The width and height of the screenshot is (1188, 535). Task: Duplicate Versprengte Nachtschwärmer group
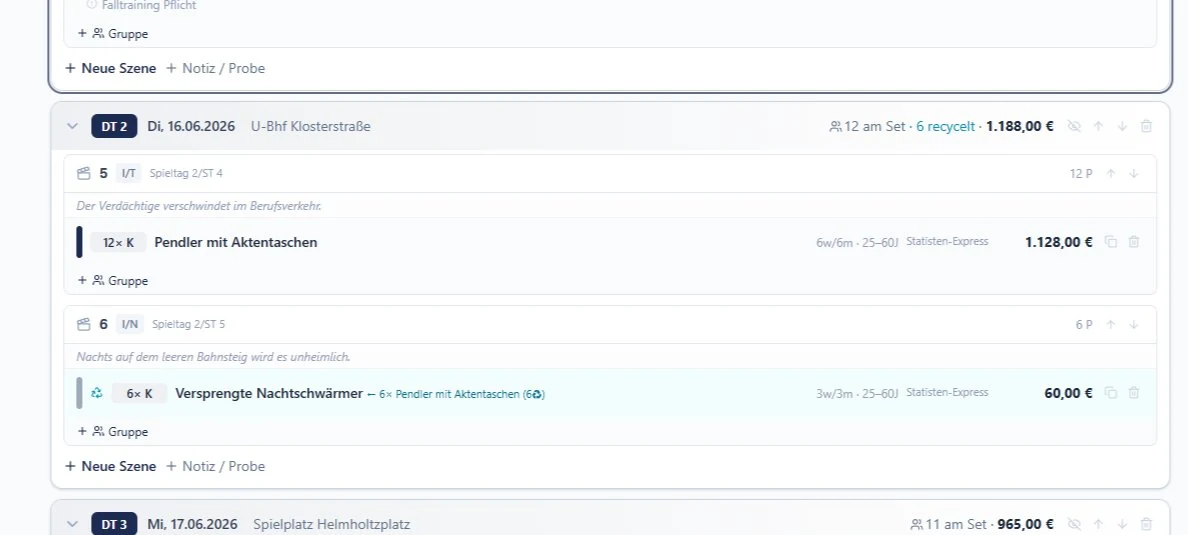[1111, 393]
